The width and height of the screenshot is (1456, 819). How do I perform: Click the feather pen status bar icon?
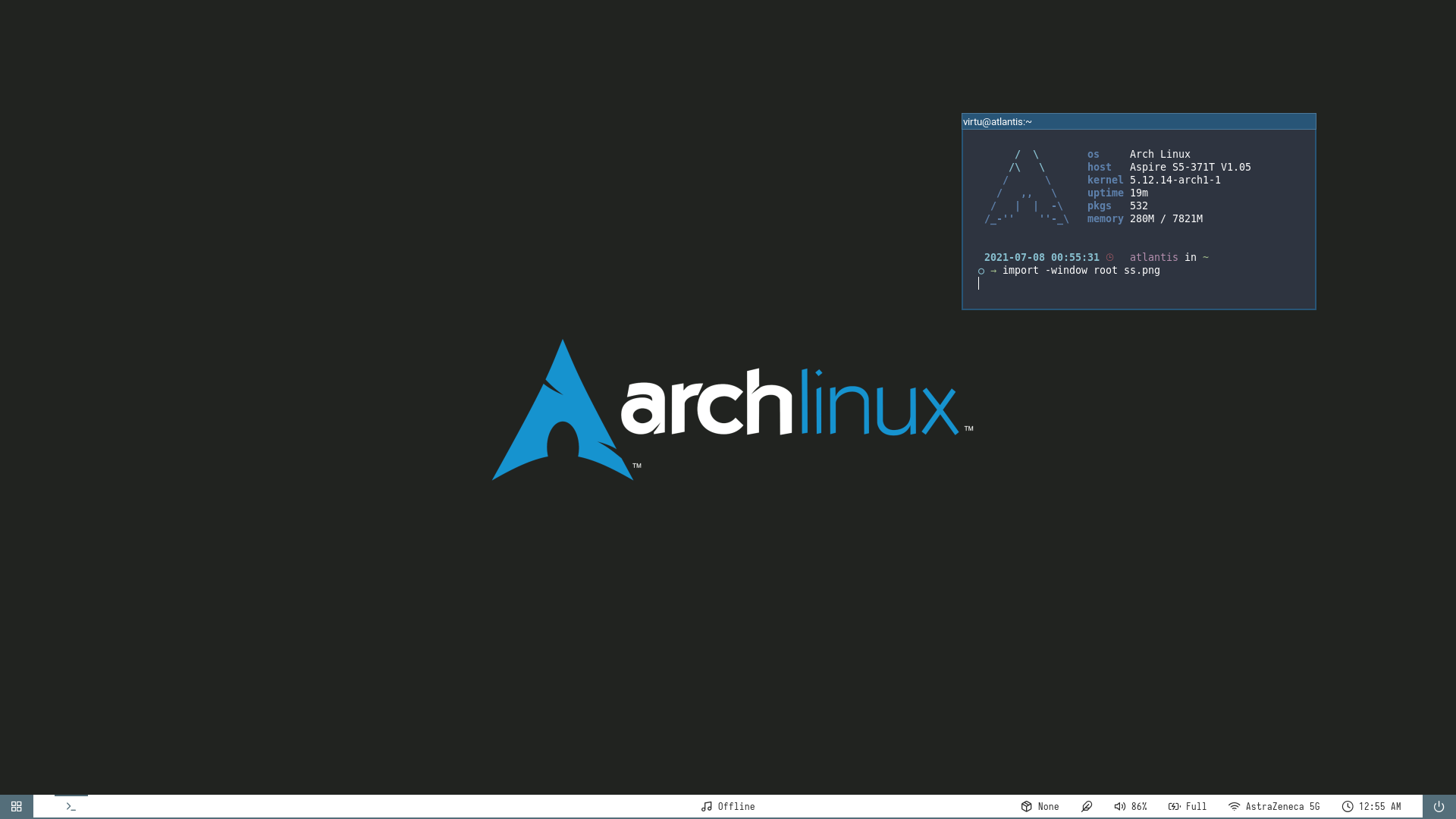pyautogui.click(x=1087, y=806)
